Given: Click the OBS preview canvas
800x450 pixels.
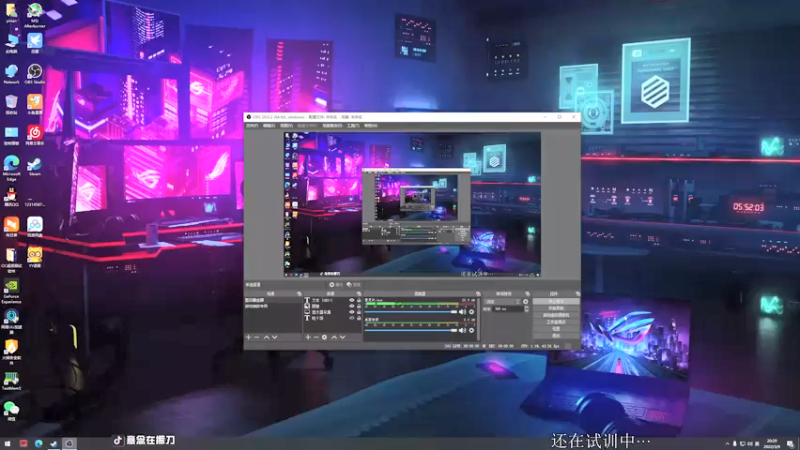Looking at the screenshot, I should click(412, 205).
